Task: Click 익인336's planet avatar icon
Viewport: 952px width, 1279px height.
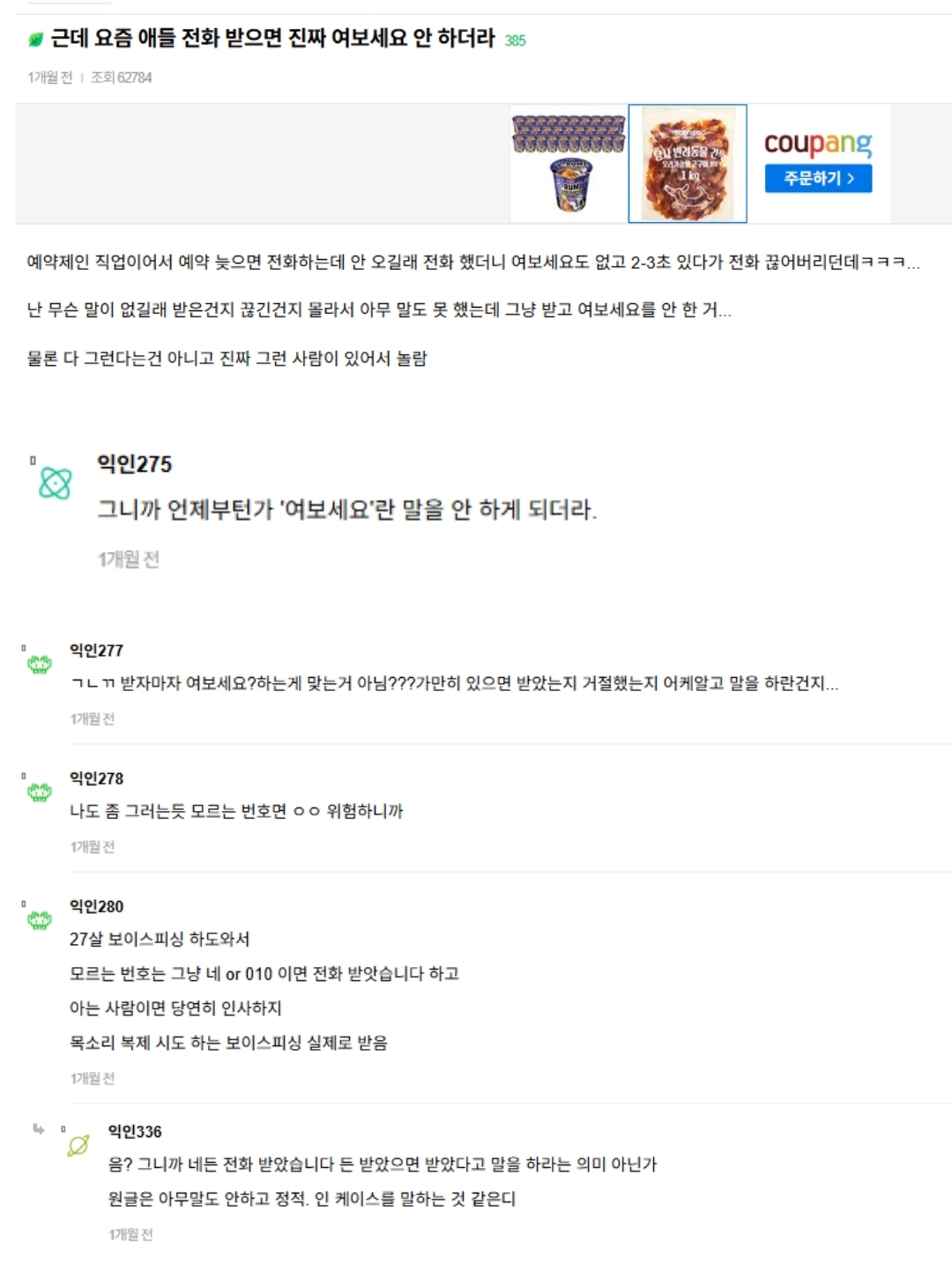Action: (x=78, y=1145)
